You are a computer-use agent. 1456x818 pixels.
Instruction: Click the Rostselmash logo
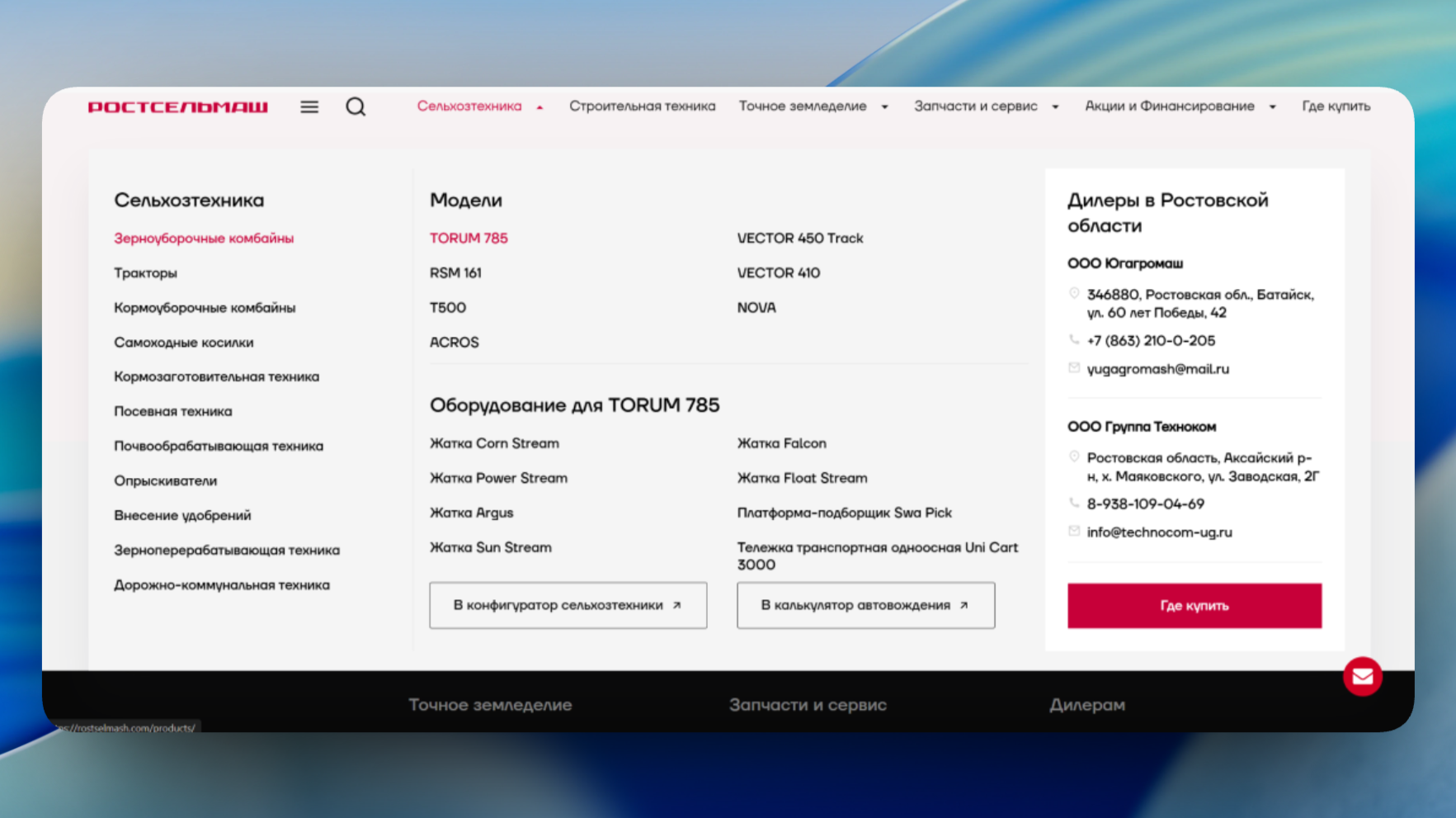pyautogui.click(x=178, y=106)
